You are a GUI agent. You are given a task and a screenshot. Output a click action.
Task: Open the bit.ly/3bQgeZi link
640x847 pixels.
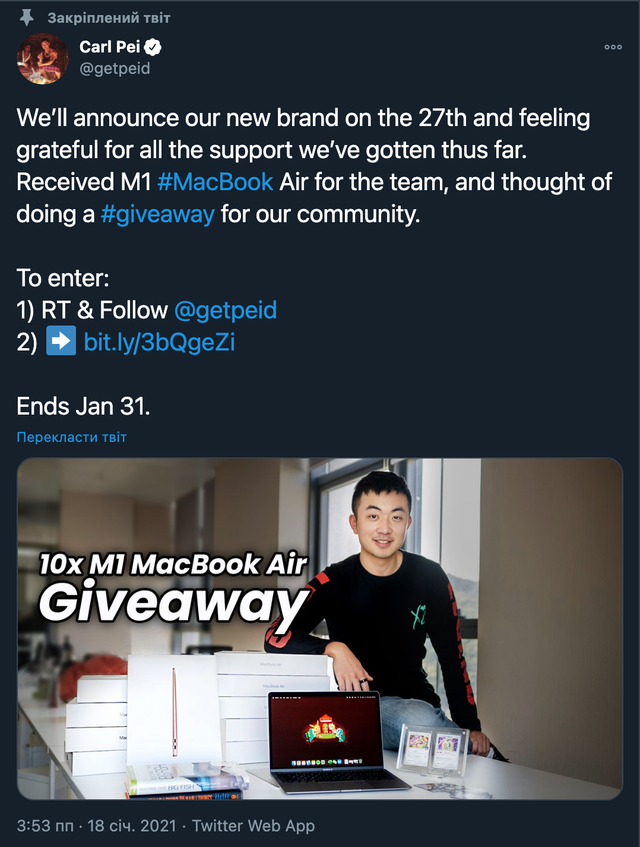point(159,342)
